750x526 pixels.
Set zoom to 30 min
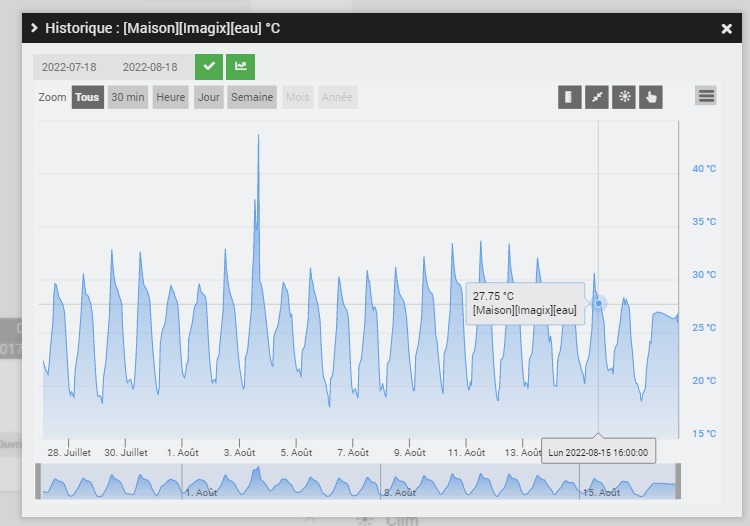point(128,97)
